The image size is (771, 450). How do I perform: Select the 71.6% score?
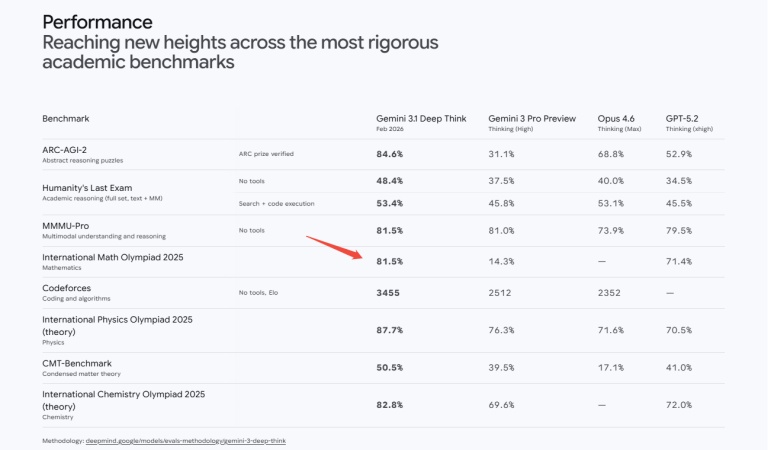(611, 330)
